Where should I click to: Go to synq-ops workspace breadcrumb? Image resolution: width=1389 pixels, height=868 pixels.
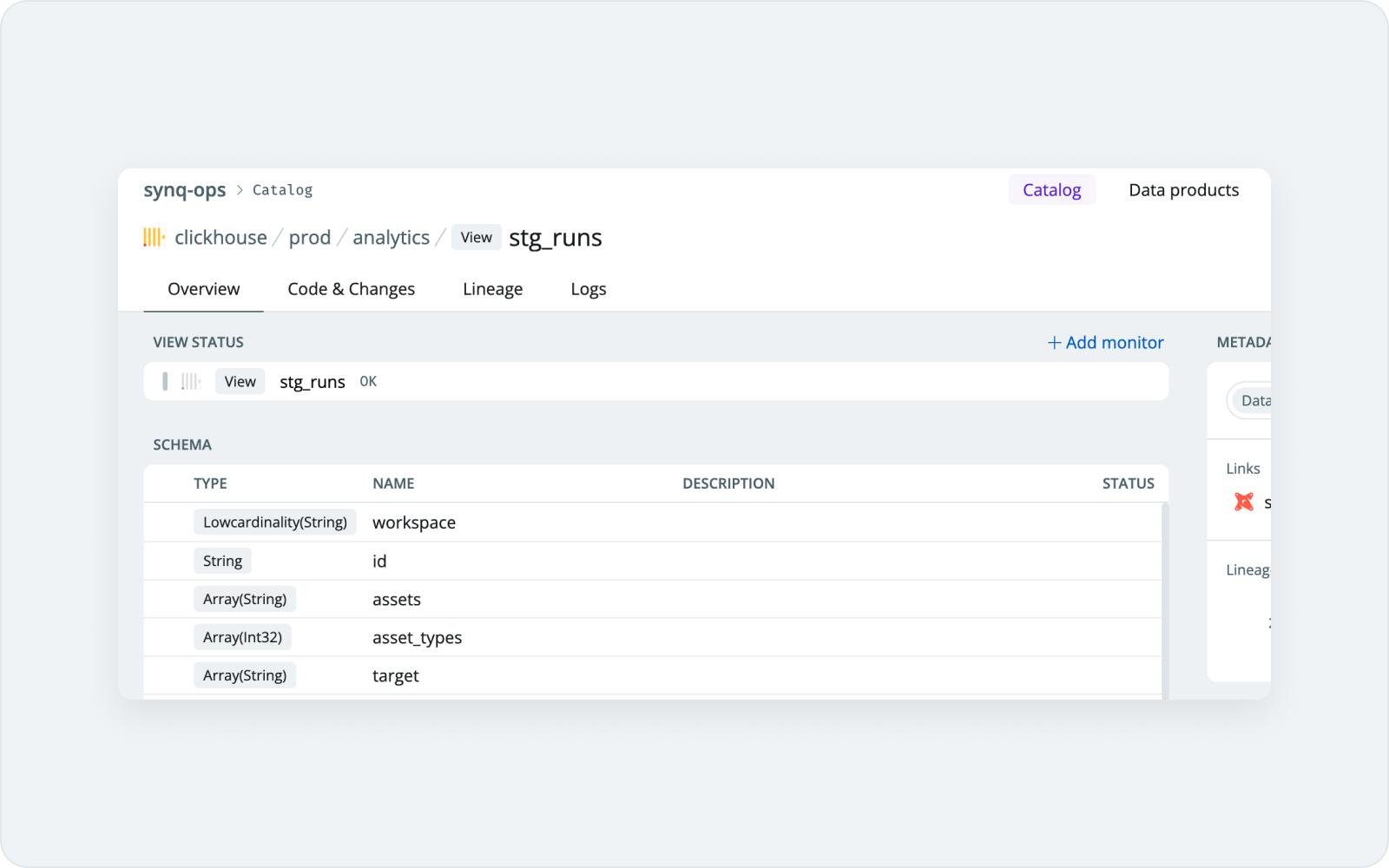[185, 190]
